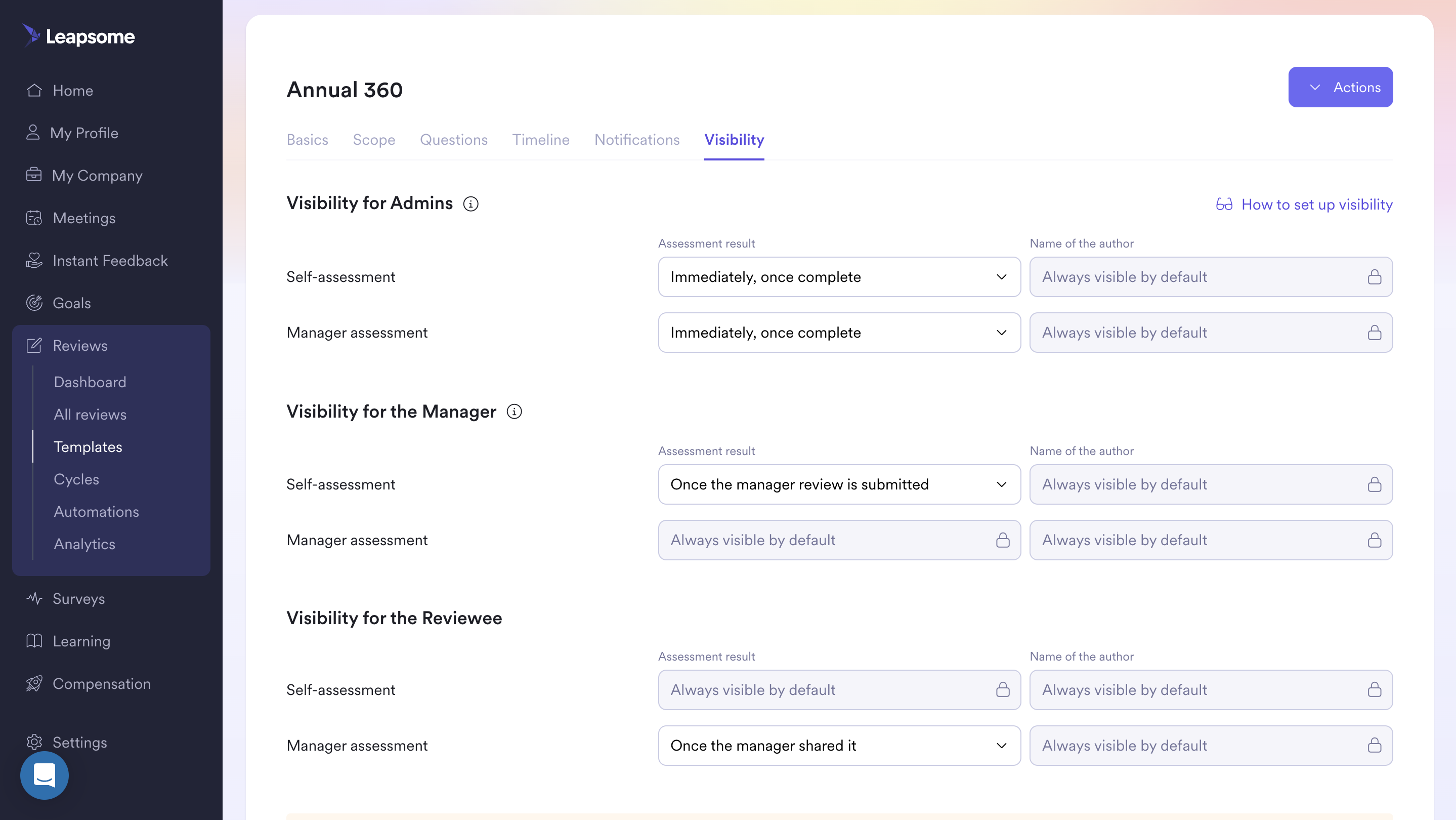Screen dimensions: 1456x820
Task: Click the Meetings calendar icon
Action: 34,218
